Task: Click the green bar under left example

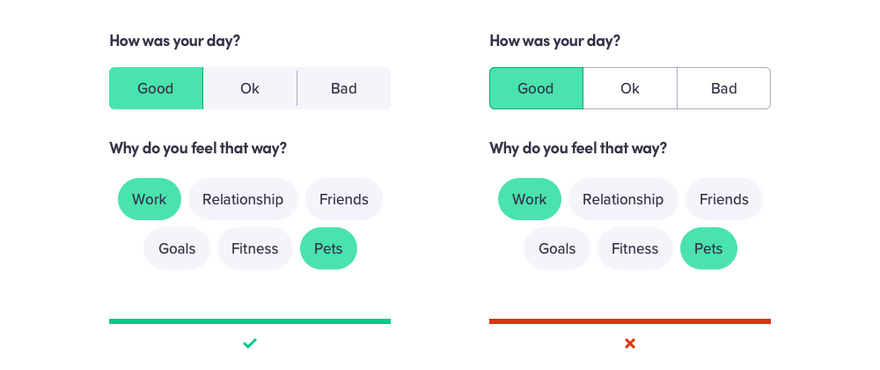Action: pos(250,321)
